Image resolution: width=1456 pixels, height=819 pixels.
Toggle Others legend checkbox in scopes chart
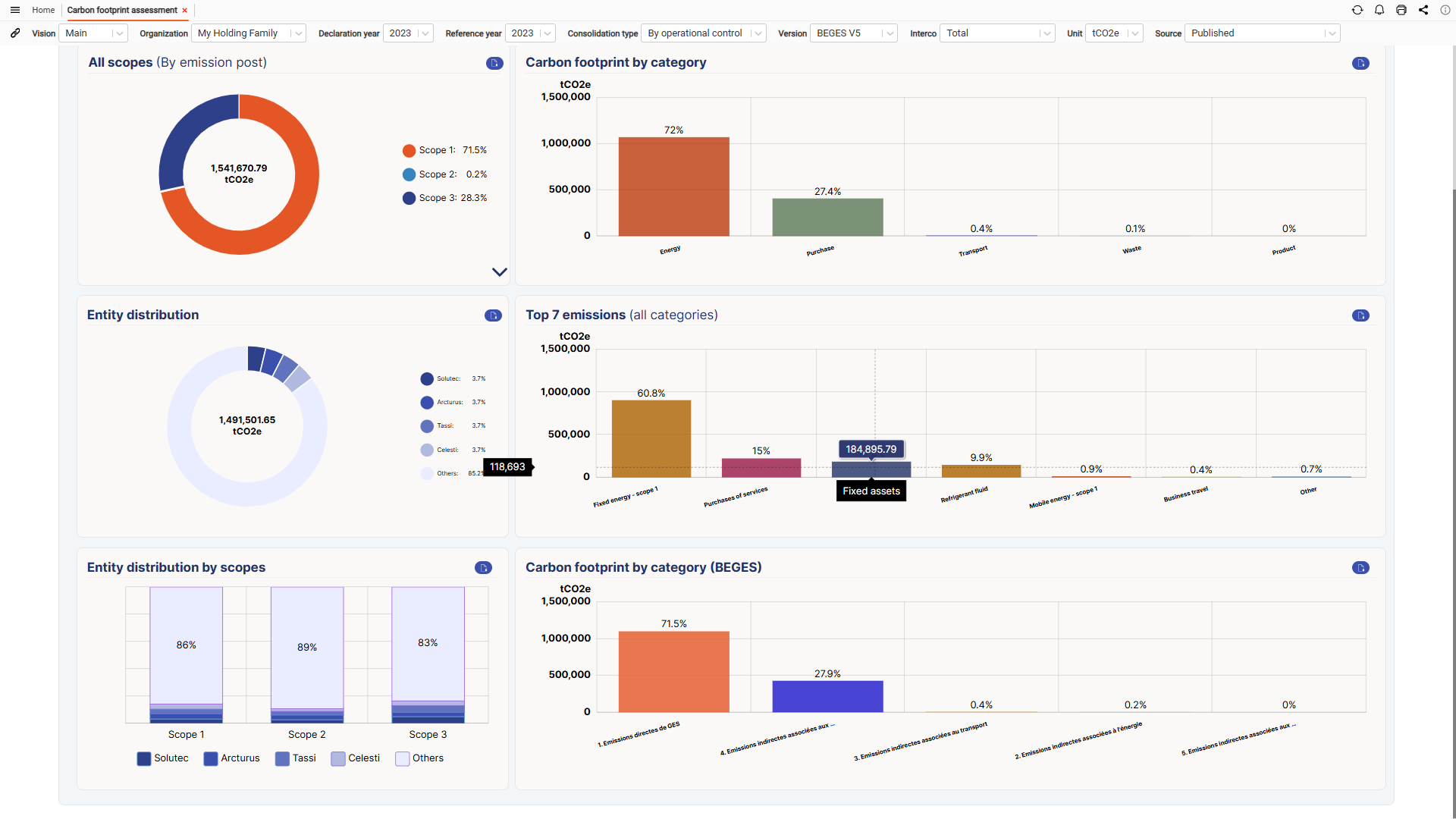pos(403,758)
